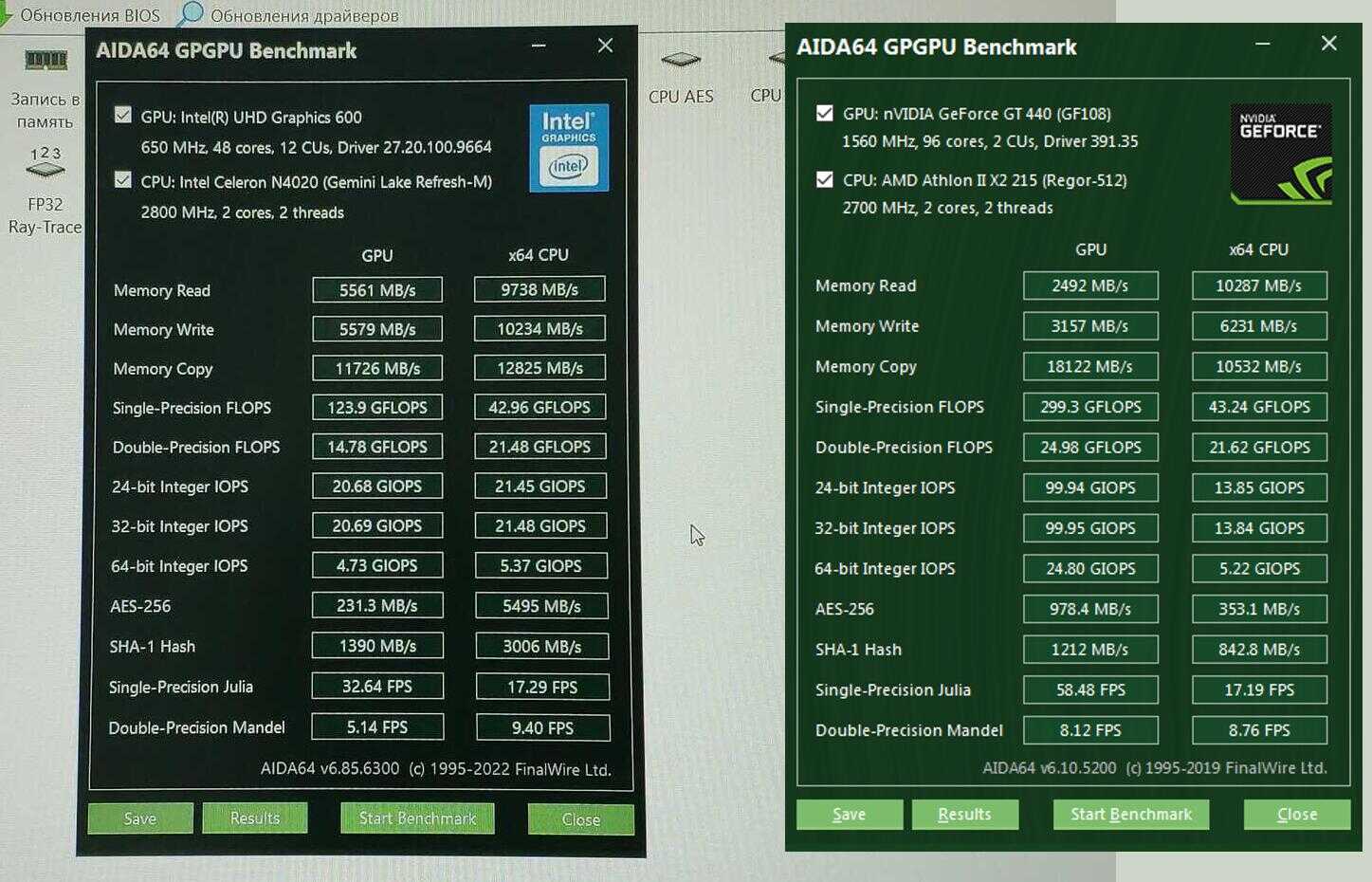This screenshot has height=882, width=1372.
Task: Click the 21.45 GIOPS 24-bit Integer value
Action: [540, 487]
